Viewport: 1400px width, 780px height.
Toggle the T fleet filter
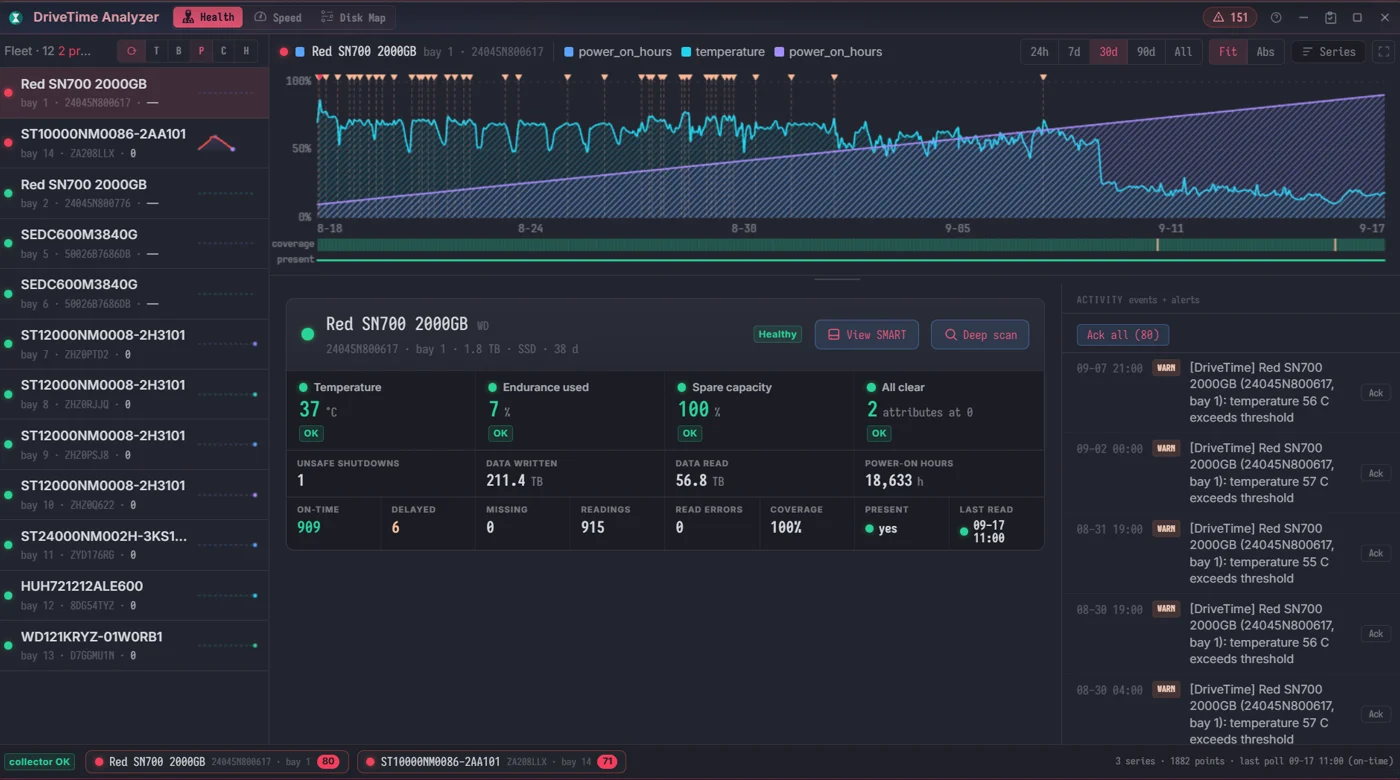[156, 51]
